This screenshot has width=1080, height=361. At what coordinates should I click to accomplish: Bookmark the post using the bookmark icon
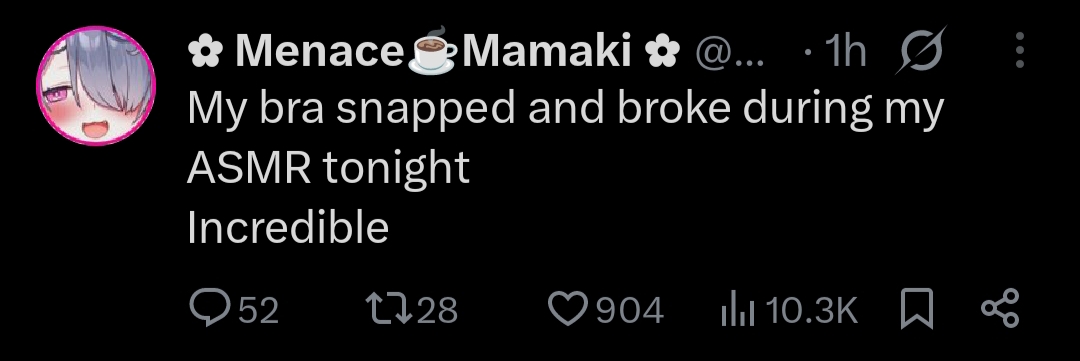(917, 309)
